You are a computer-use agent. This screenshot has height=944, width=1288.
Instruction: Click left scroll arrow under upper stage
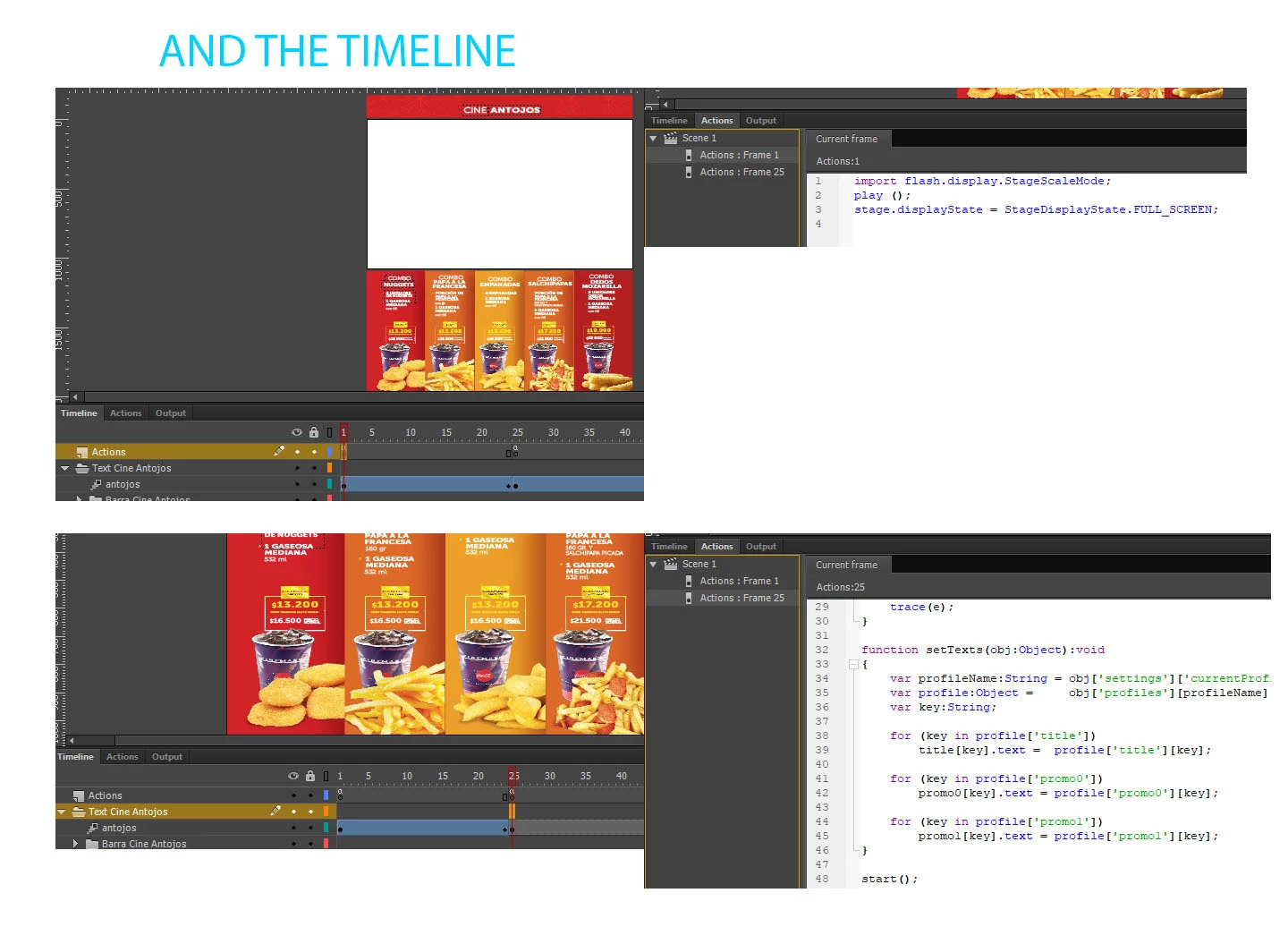tap(75, 396)
